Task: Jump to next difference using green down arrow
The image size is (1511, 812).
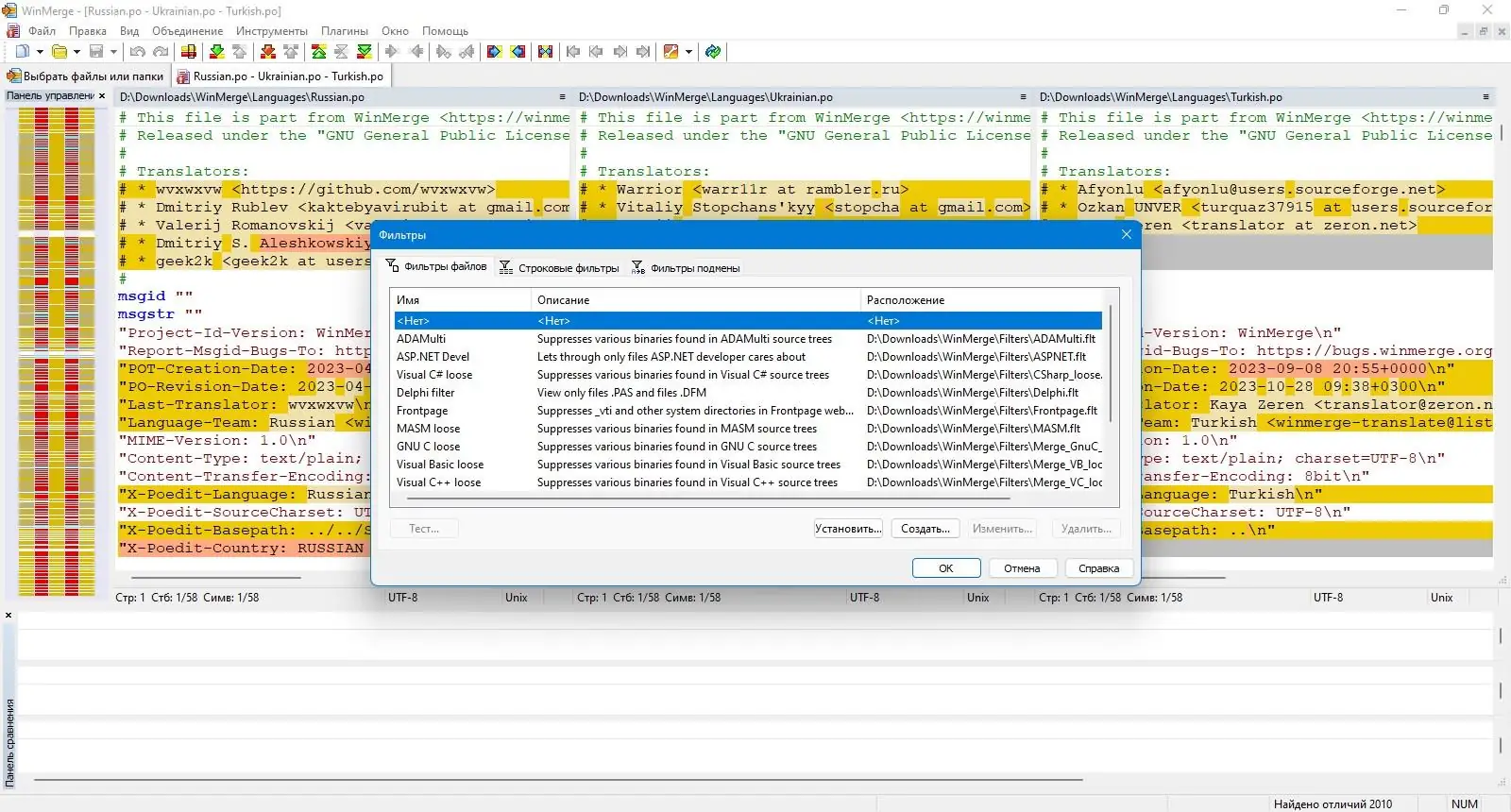Action: point(216,52)
